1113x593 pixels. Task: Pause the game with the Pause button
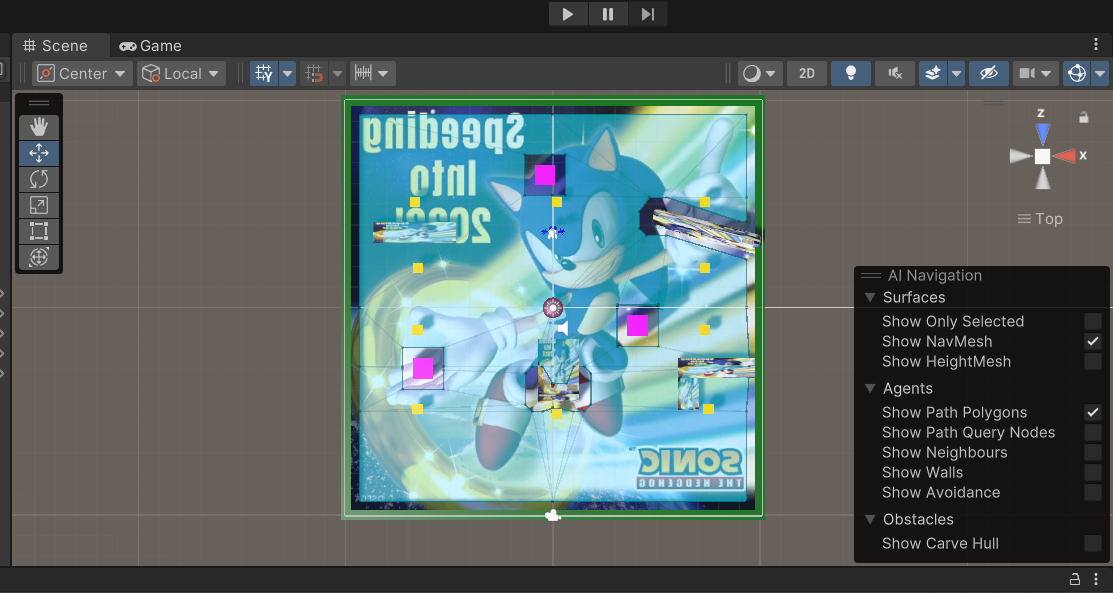point(608,14)
